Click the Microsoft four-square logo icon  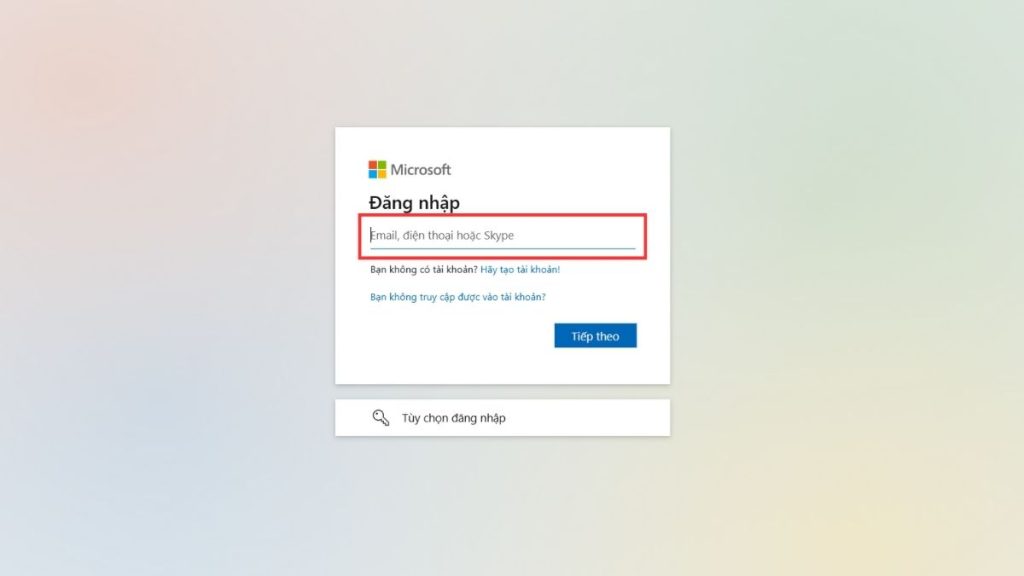(377, 170)
